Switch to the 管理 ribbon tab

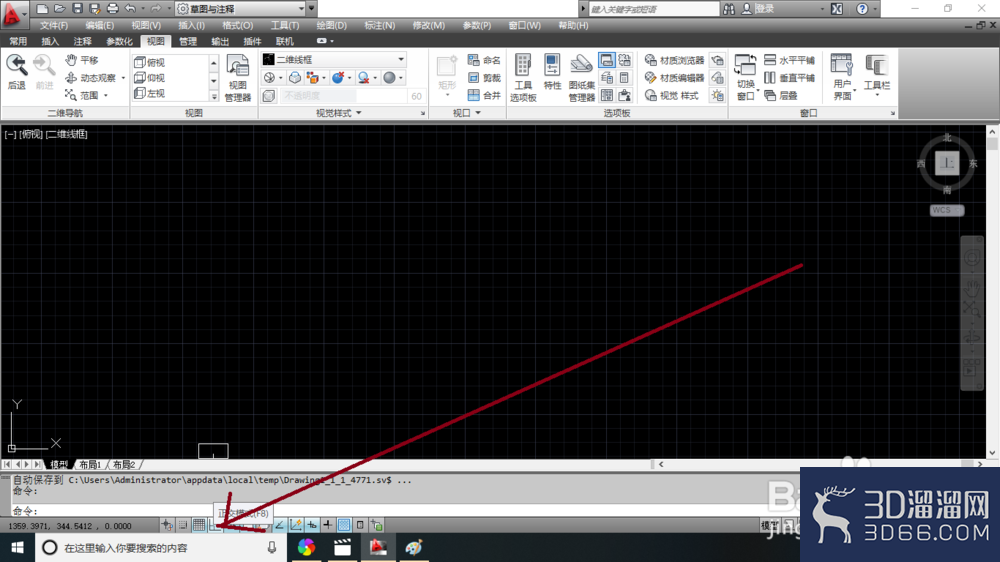[188, 41]
